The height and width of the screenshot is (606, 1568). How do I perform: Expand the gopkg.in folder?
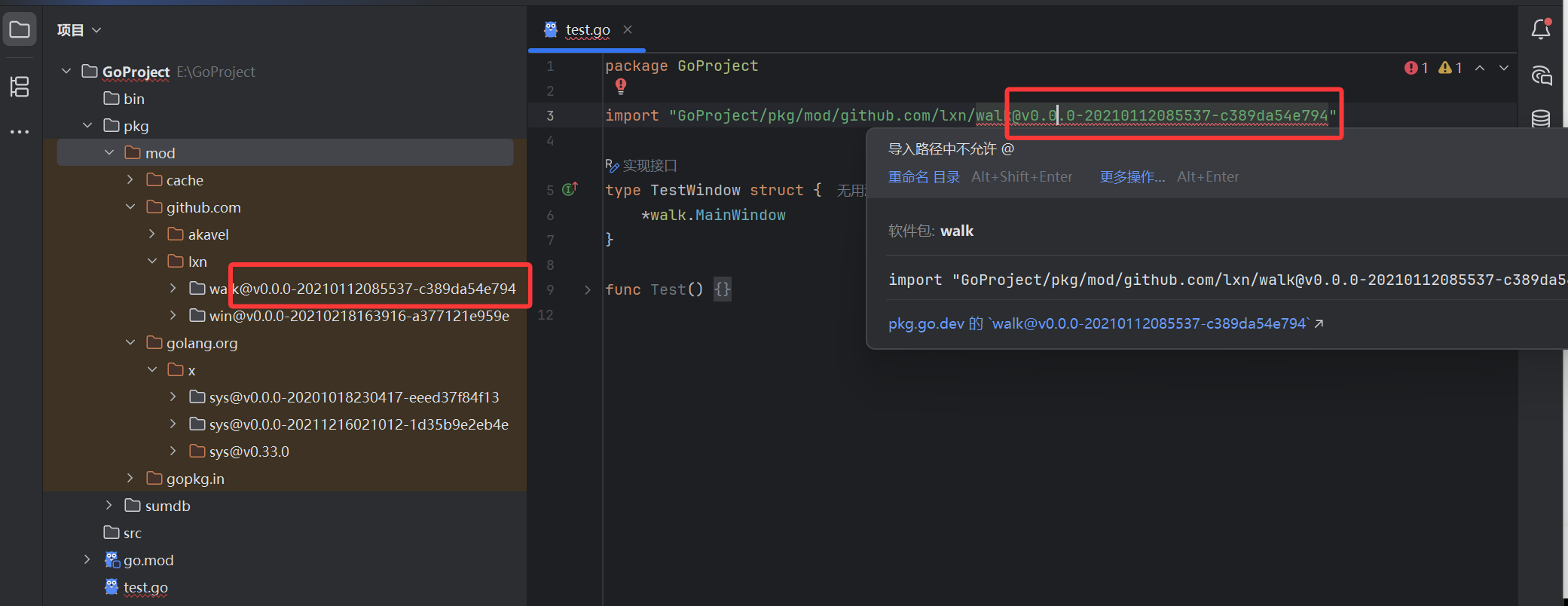130,478
